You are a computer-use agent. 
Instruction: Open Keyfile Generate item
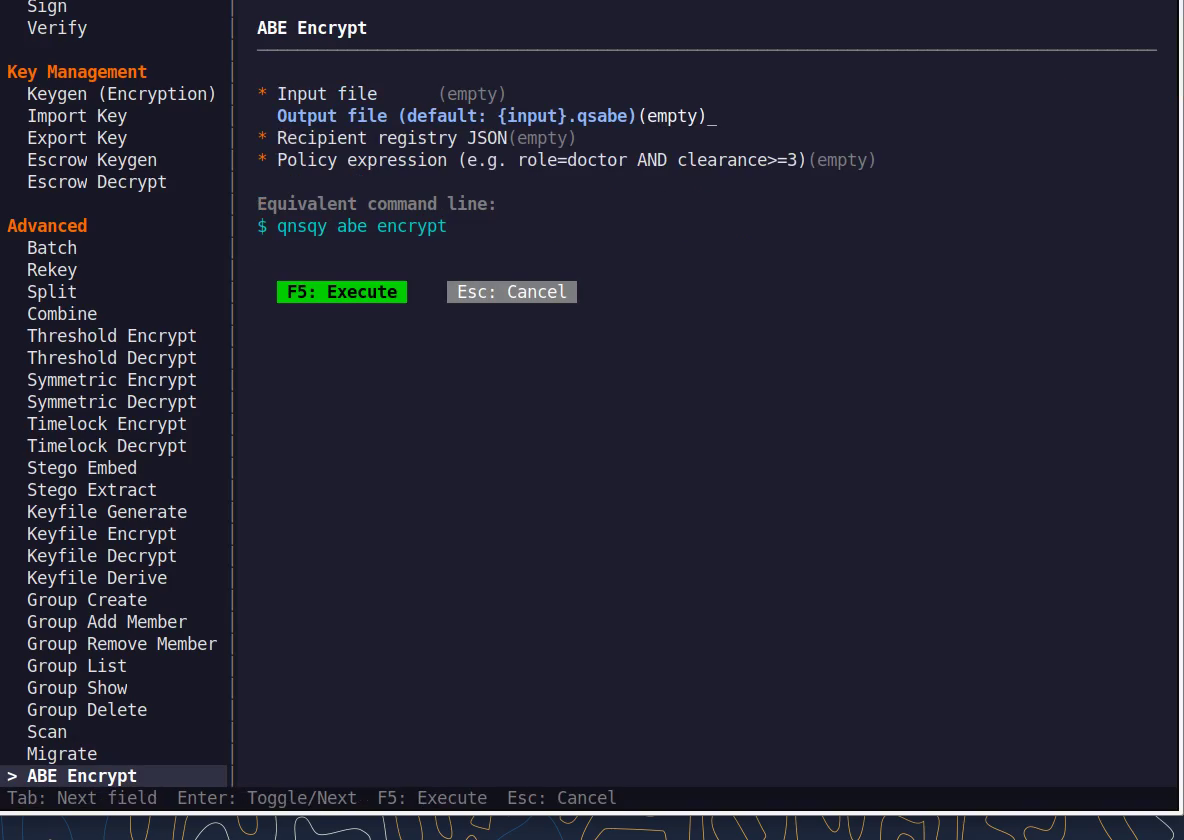(x=107, y=511)
